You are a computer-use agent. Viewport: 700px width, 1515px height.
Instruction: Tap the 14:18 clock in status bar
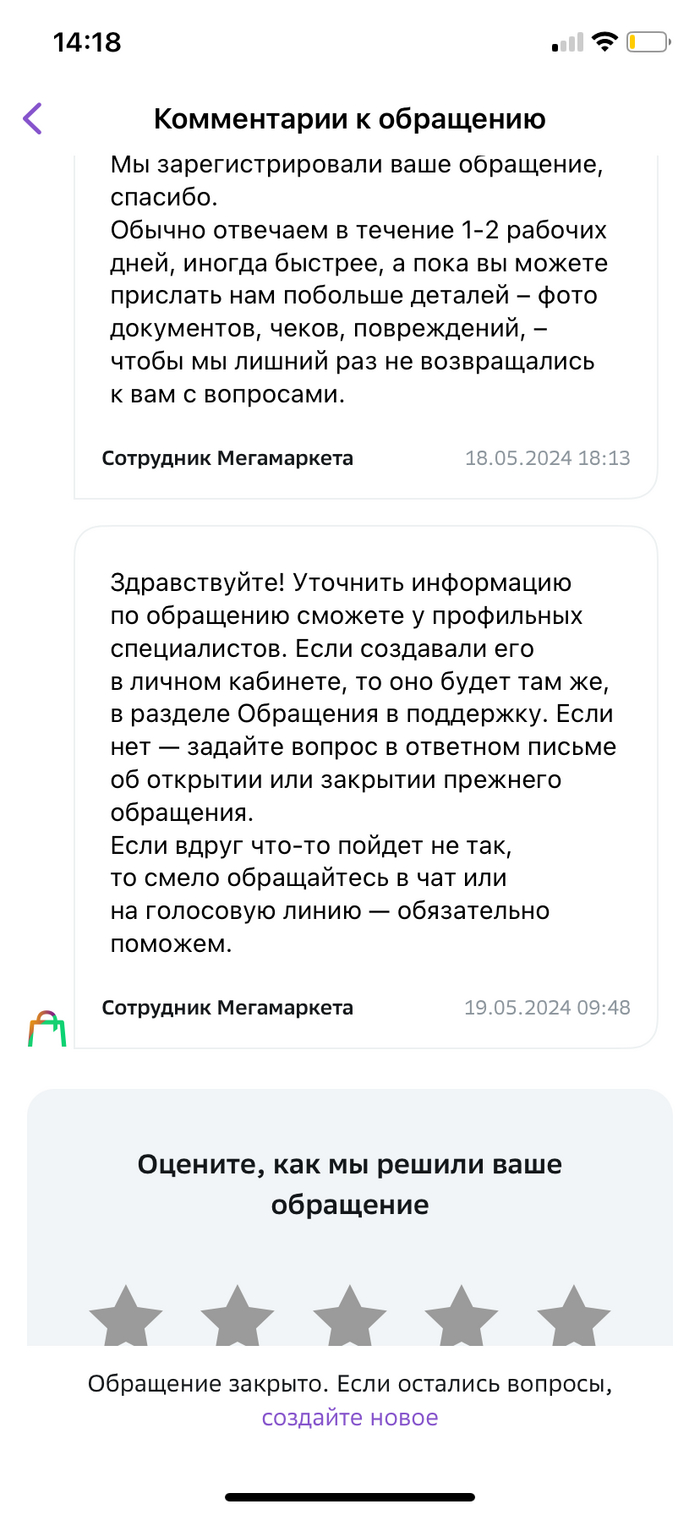(x=87, y=42)
